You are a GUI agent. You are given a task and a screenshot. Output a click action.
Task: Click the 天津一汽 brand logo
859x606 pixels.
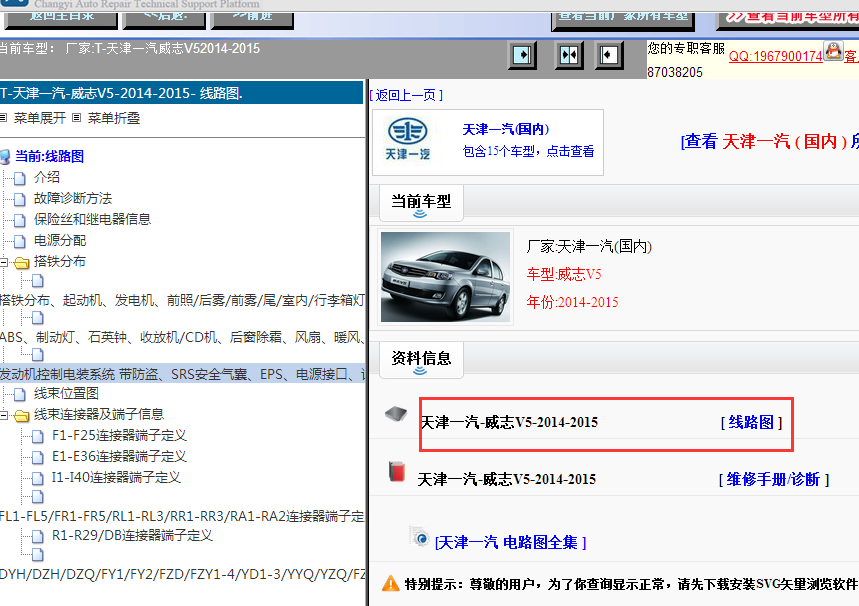[408, 140]
